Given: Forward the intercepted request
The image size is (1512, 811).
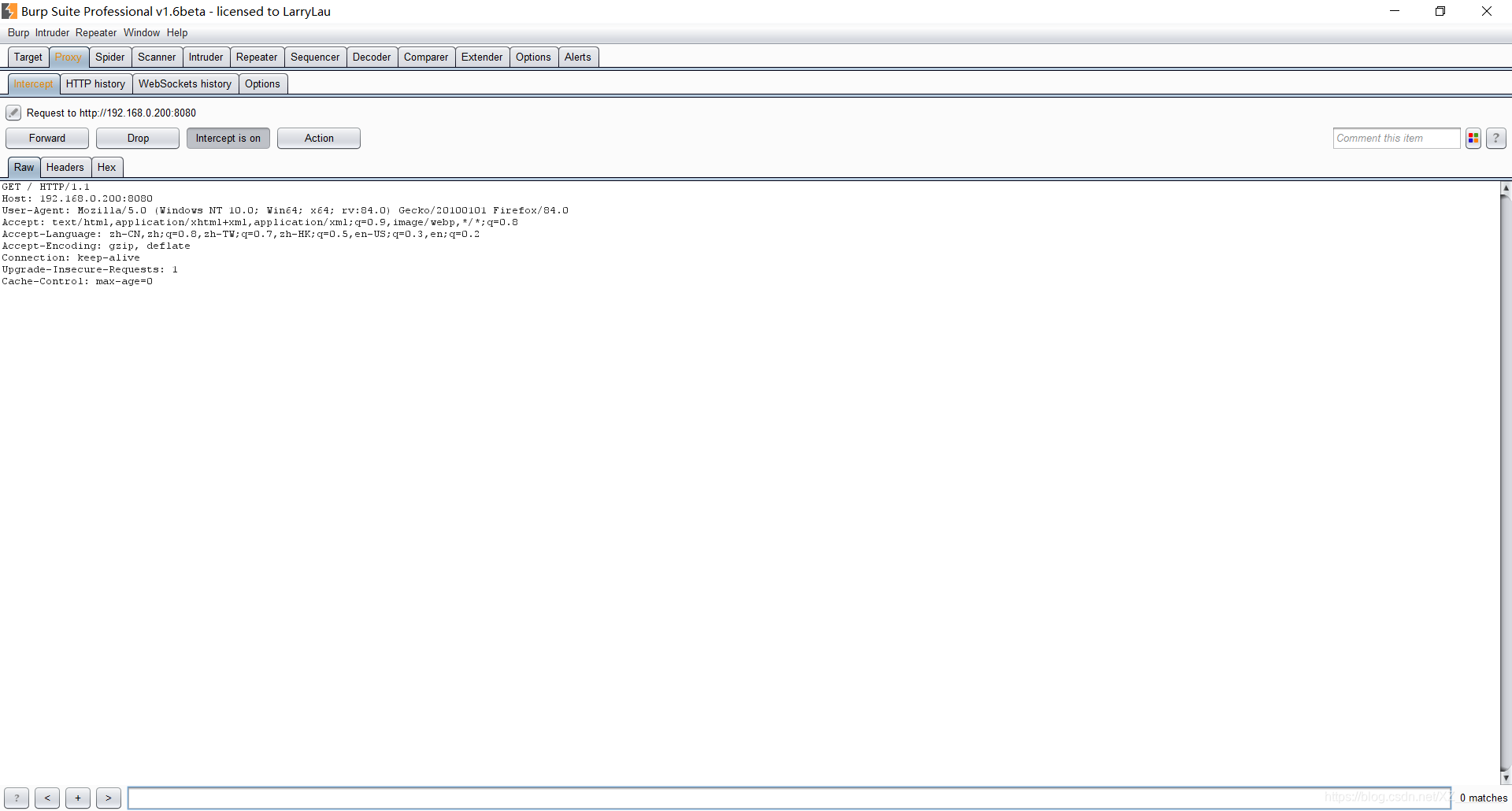Looking at the screenshot, I should click(47, 139).
